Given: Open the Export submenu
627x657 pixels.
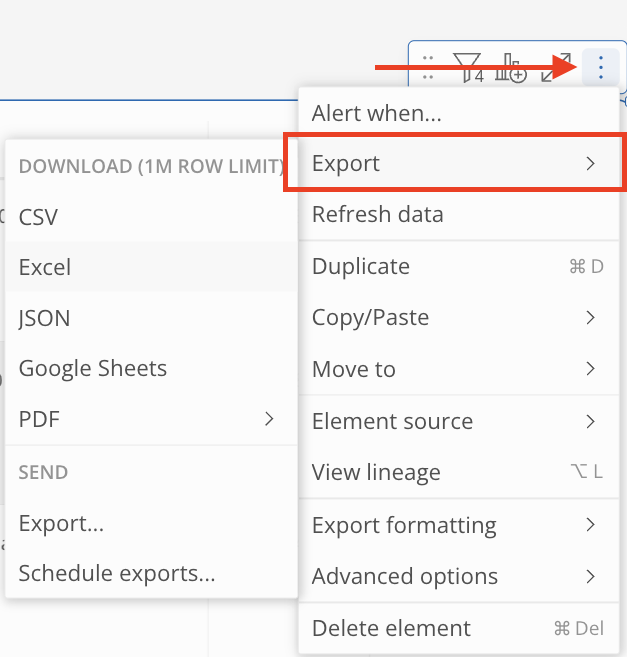Looking at the screenshot, I should tap(459, 163).
